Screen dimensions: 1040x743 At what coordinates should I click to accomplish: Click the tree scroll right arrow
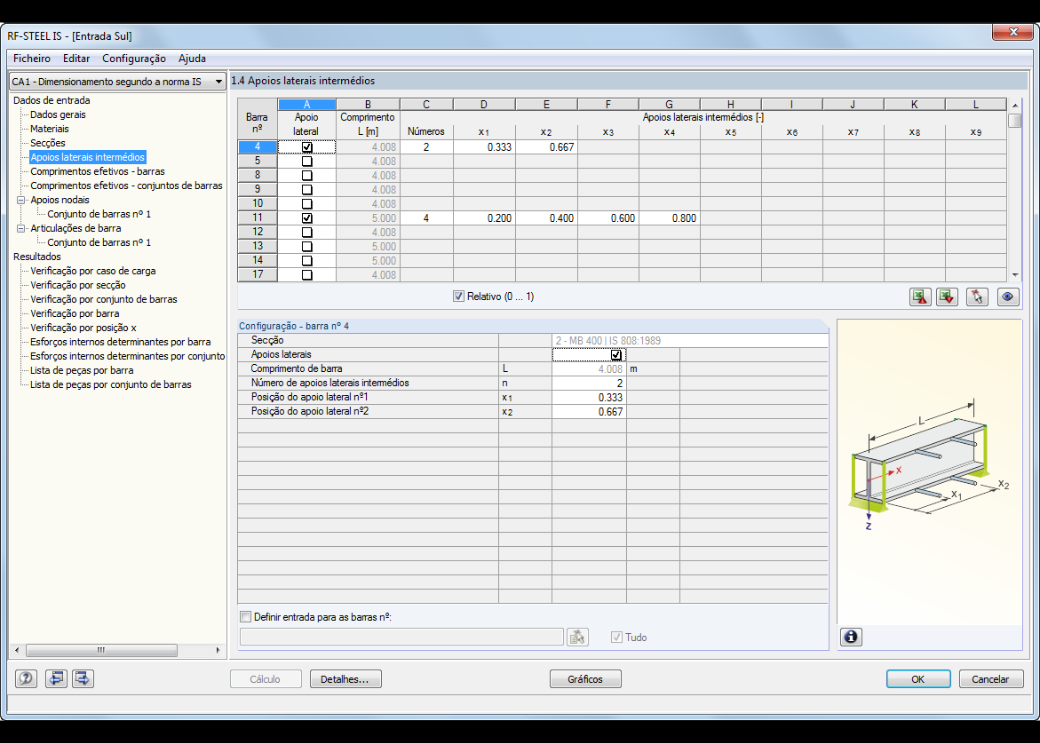point(218,650)
